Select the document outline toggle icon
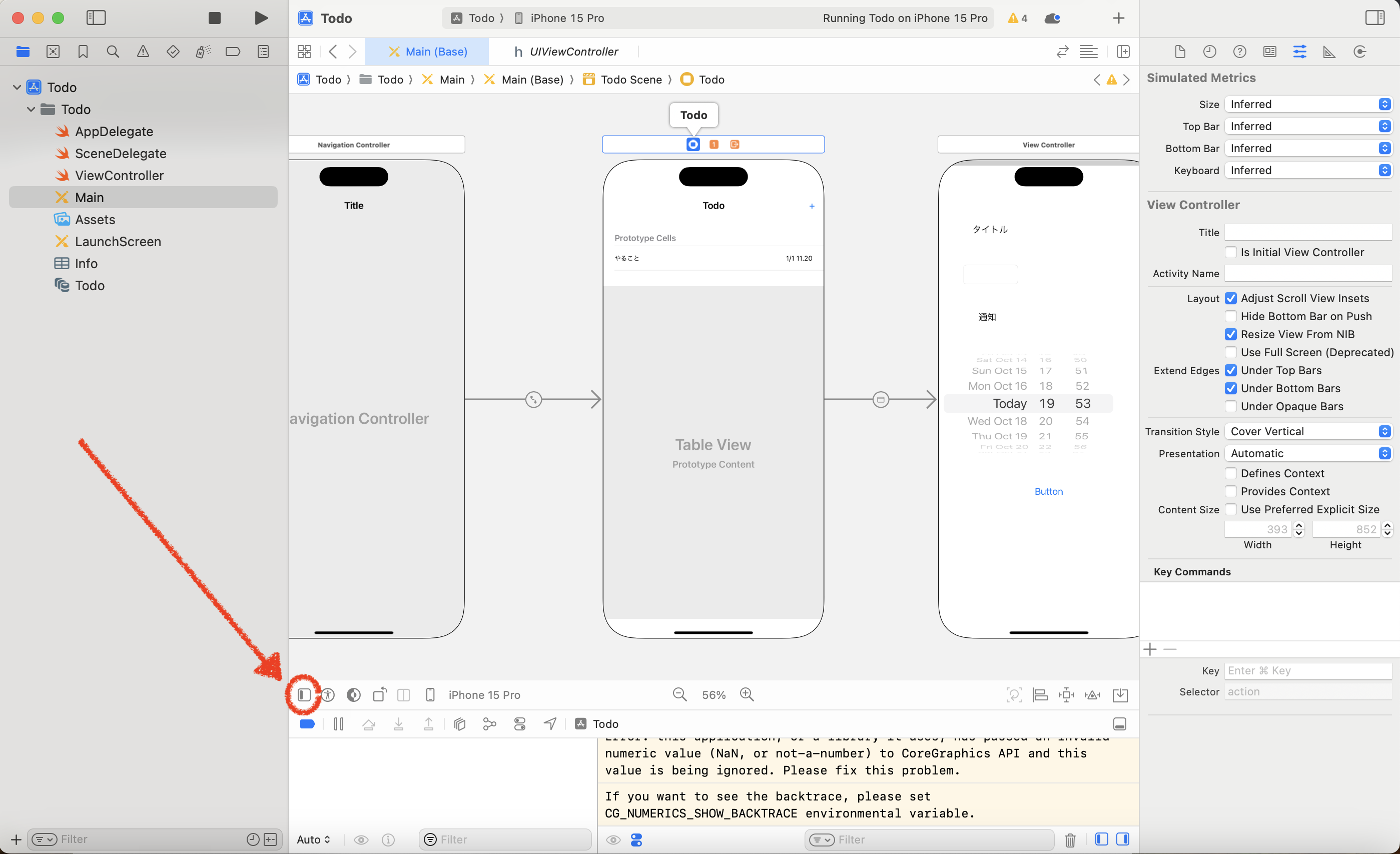1400x854 pixels. click(304, 694)
